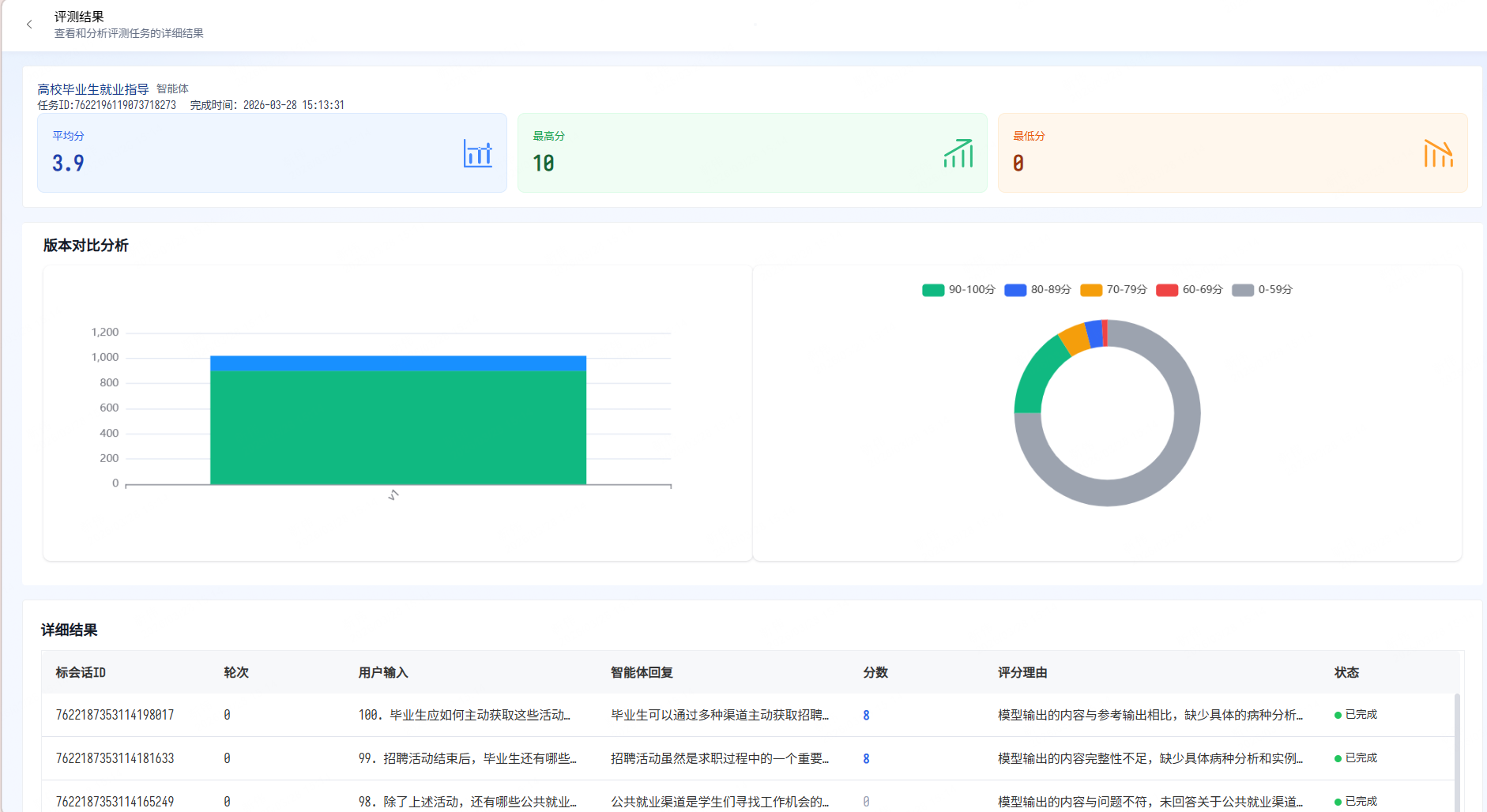Click the 最低分 score card

(x=1233, y=152)
